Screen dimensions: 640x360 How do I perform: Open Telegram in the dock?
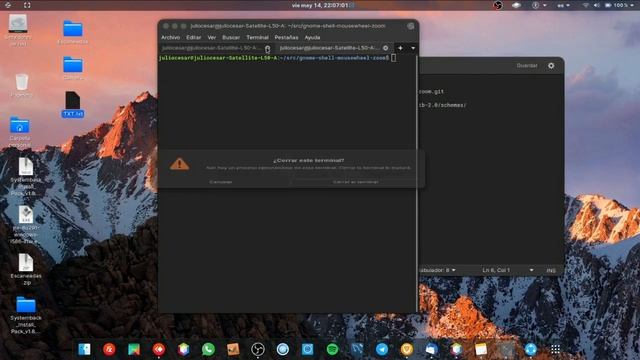(x=382, y=349)
